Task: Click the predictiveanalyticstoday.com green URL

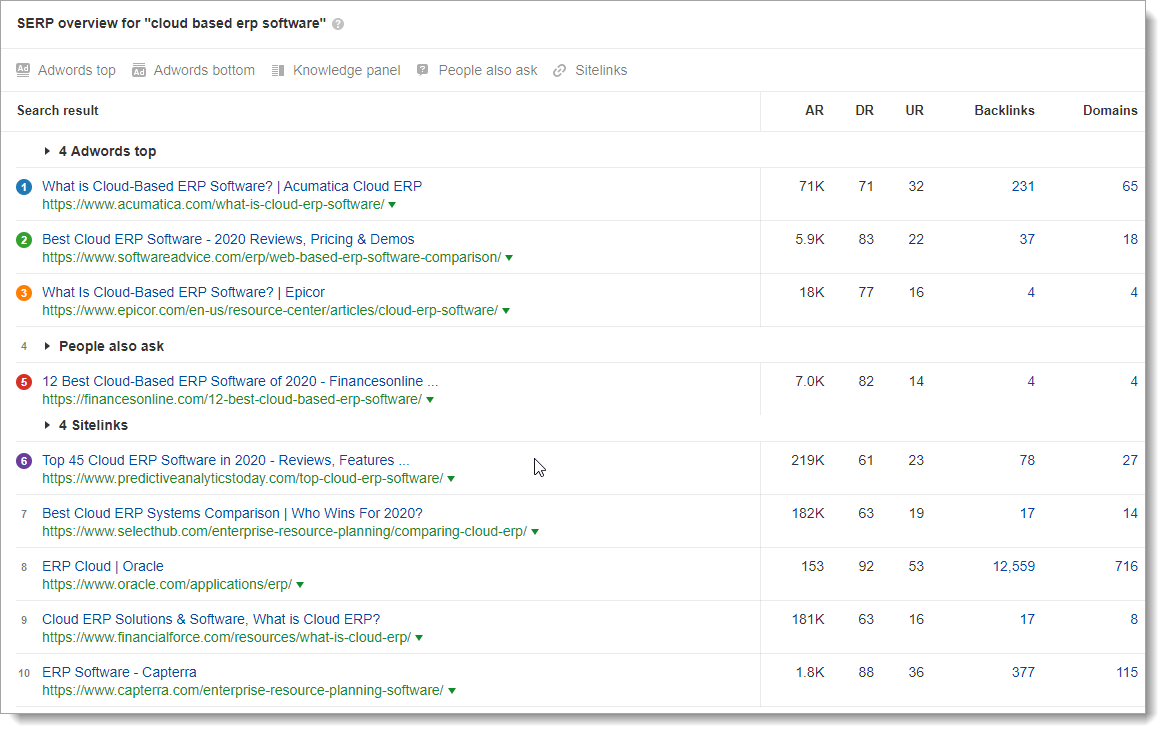Action: coord(243,478)
